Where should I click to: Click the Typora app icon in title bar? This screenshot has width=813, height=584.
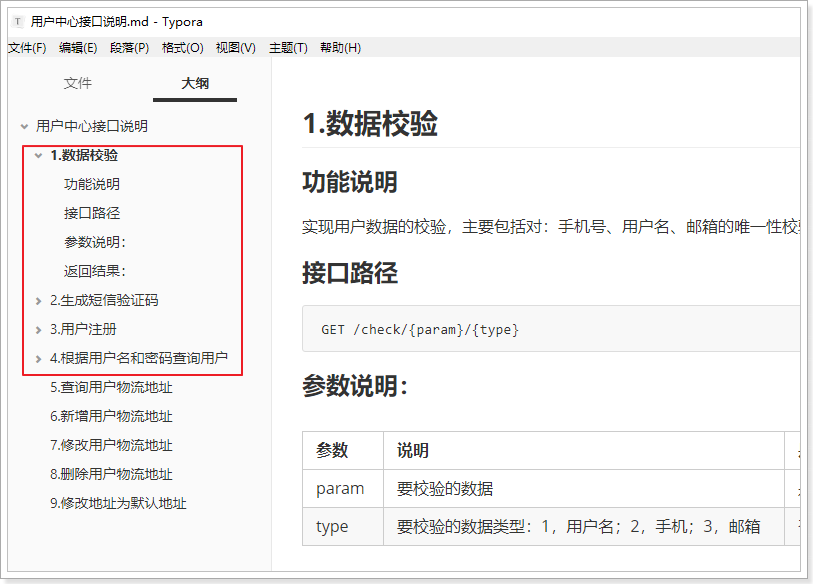click(18, 20)
